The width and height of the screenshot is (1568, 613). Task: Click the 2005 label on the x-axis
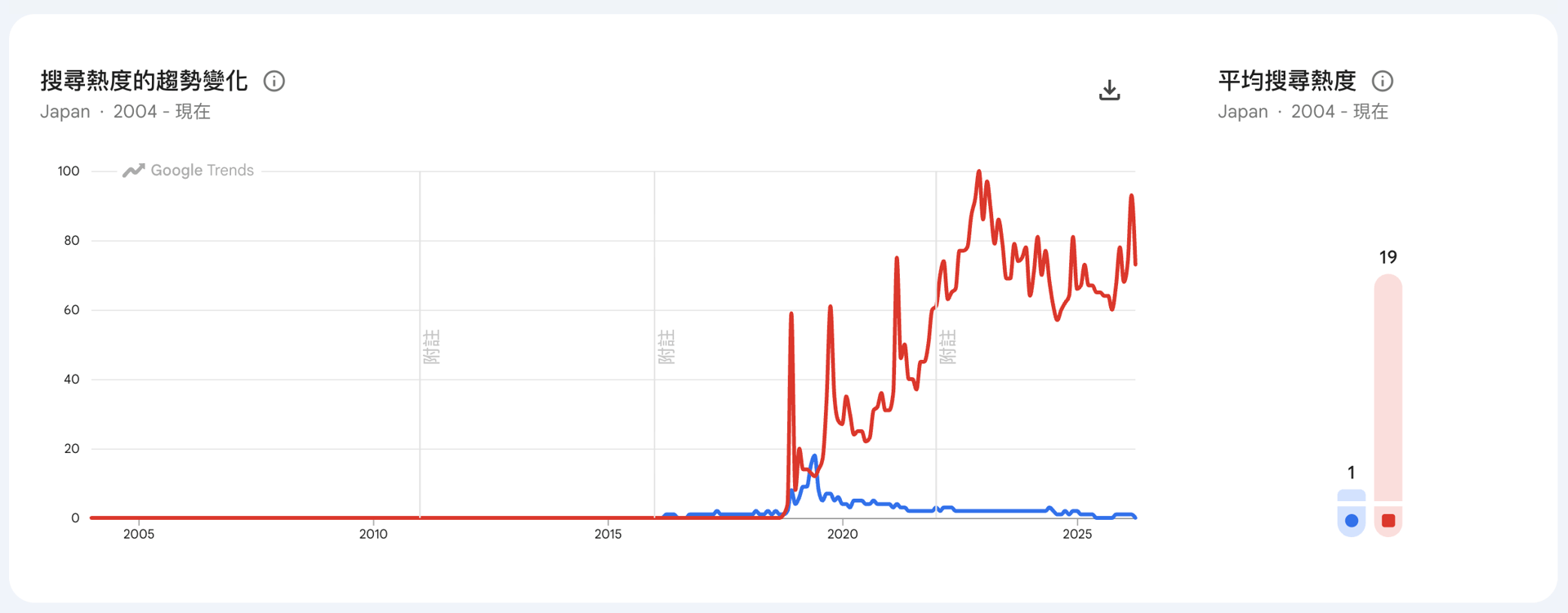pos(139,534)
